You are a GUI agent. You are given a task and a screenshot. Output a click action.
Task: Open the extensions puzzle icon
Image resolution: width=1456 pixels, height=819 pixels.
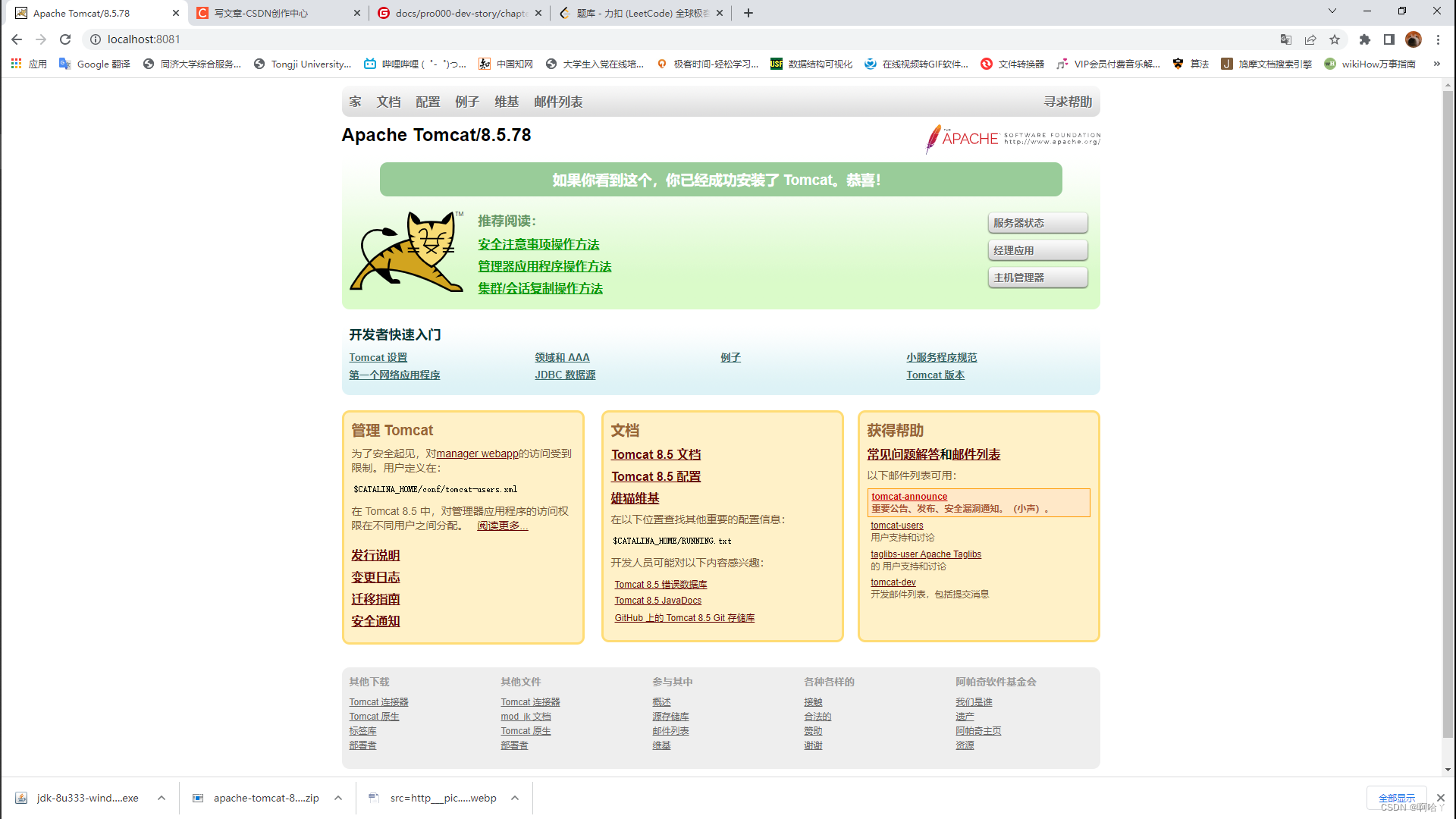tap(1365, 39)
